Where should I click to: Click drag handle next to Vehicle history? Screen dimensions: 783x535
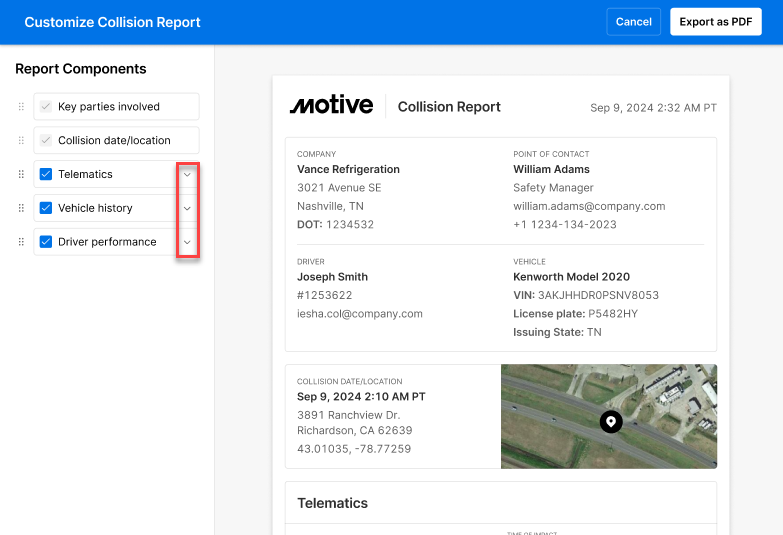coord(21,208)
